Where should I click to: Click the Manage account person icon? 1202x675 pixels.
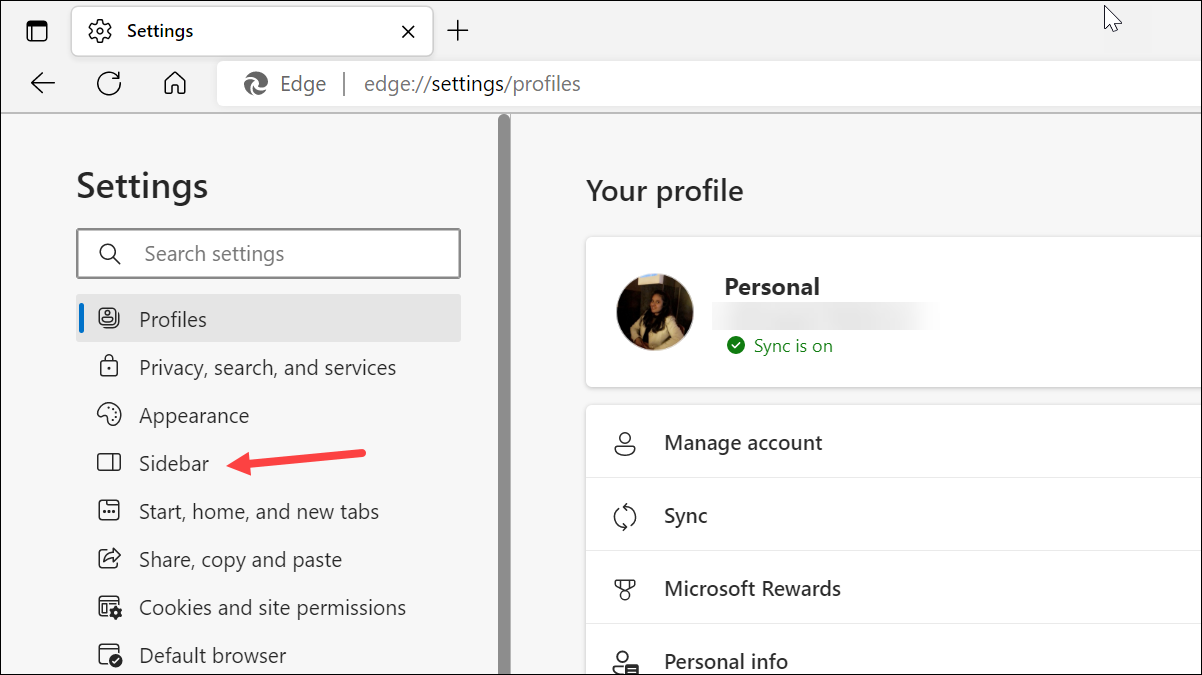(x=625, y=443)
